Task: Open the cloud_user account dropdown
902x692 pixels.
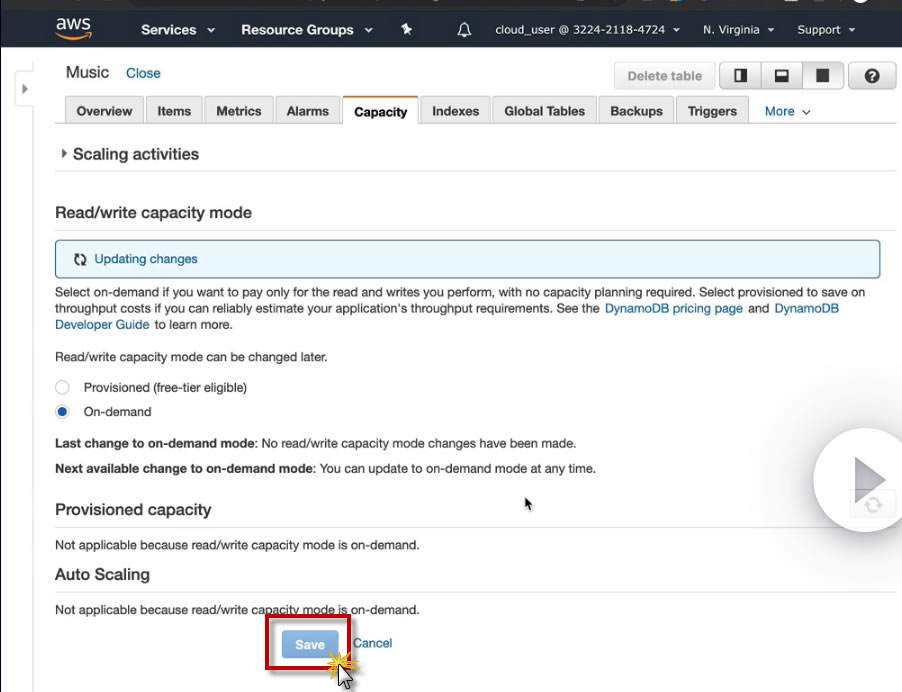Action: tap(587, 30)
